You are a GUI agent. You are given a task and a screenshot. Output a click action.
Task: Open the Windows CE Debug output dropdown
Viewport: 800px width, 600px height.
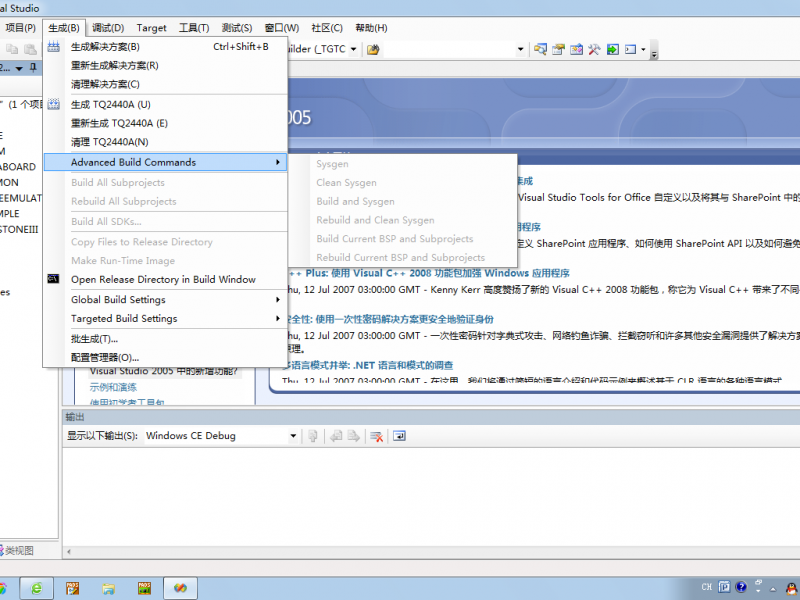[293, 436]
